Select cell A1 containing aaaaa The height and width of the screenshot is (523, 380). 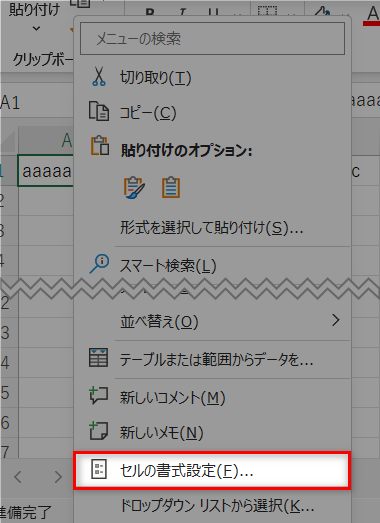pyautogui.click(x=45, y=171)
